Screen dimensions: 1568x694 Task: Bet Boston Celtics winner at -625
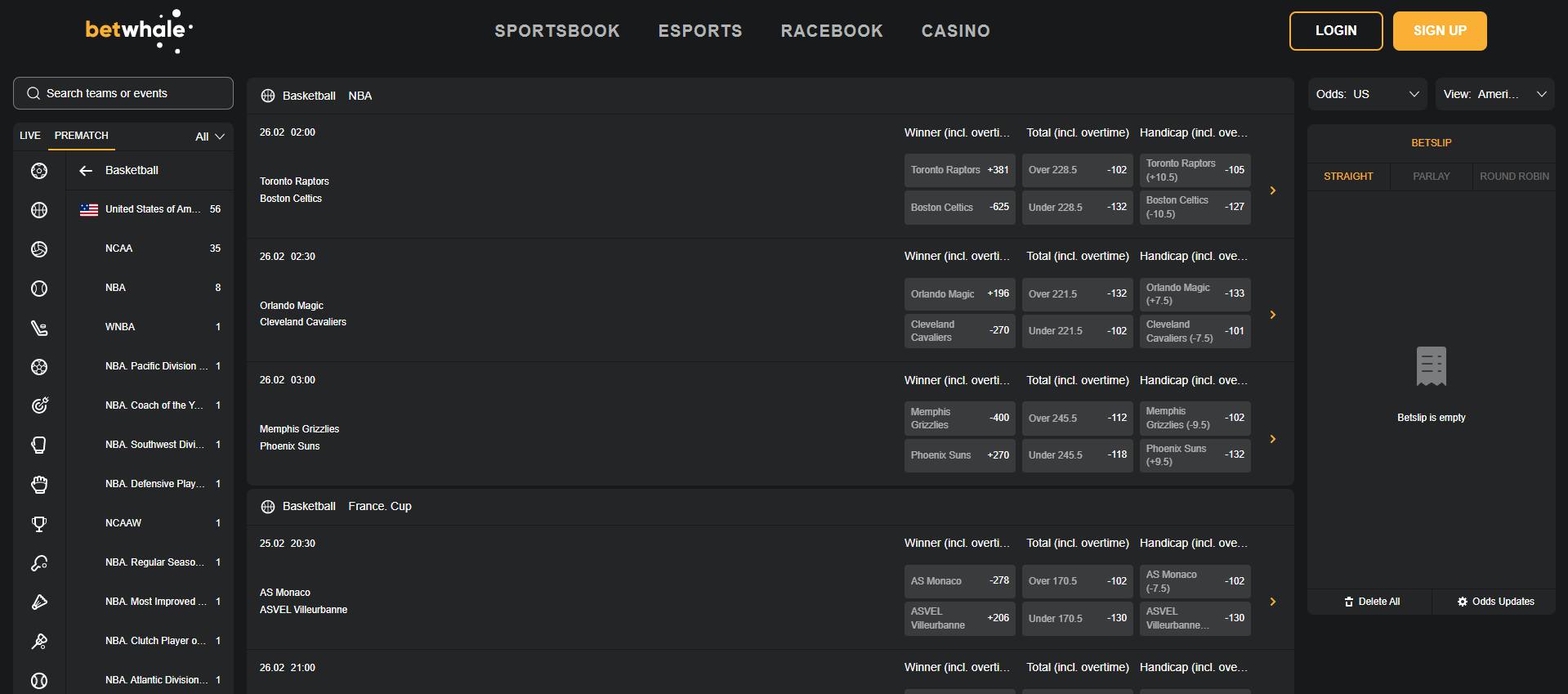[x=960, y=208]
